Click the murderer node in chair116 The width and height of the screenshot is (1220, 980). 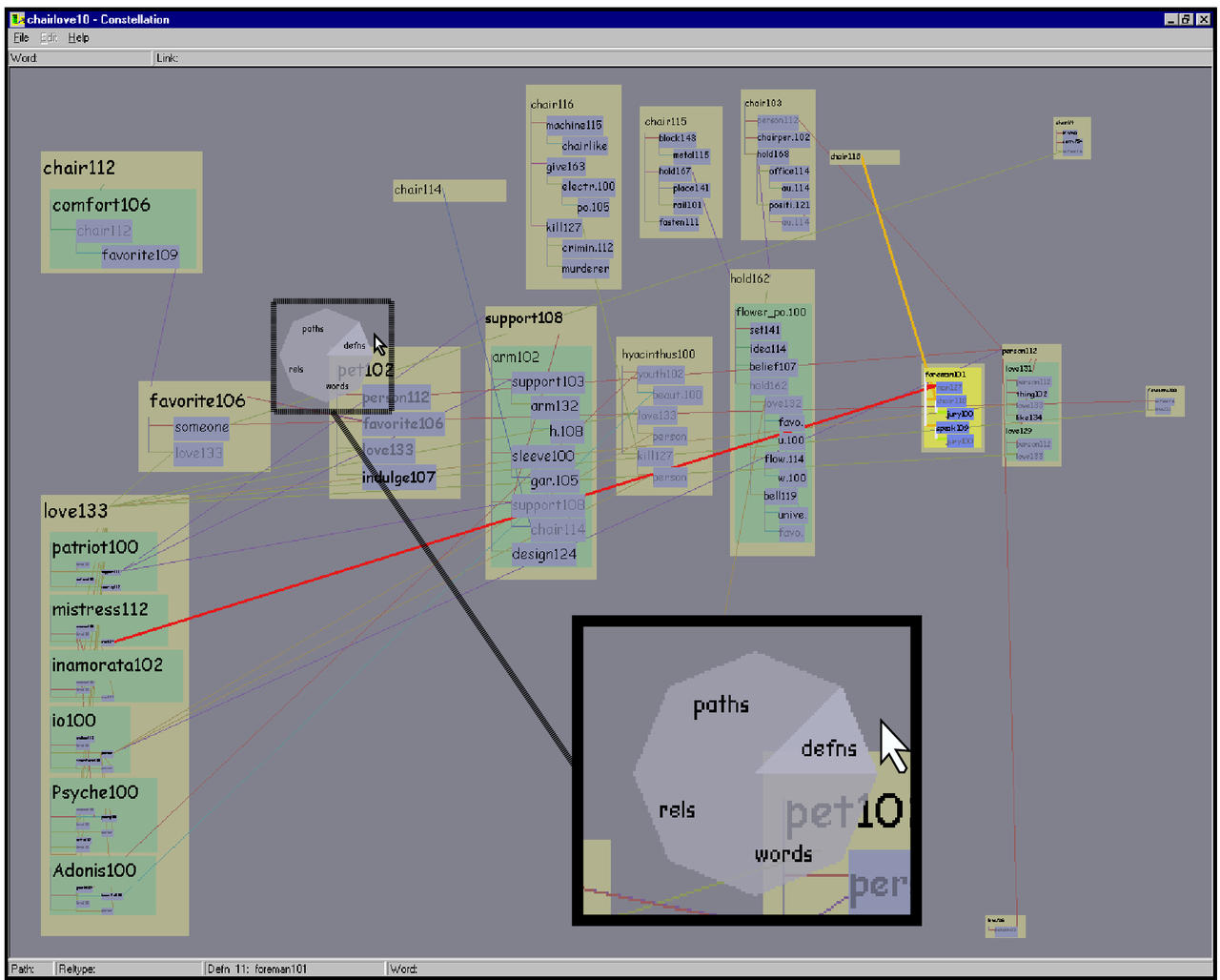(584, 269)
